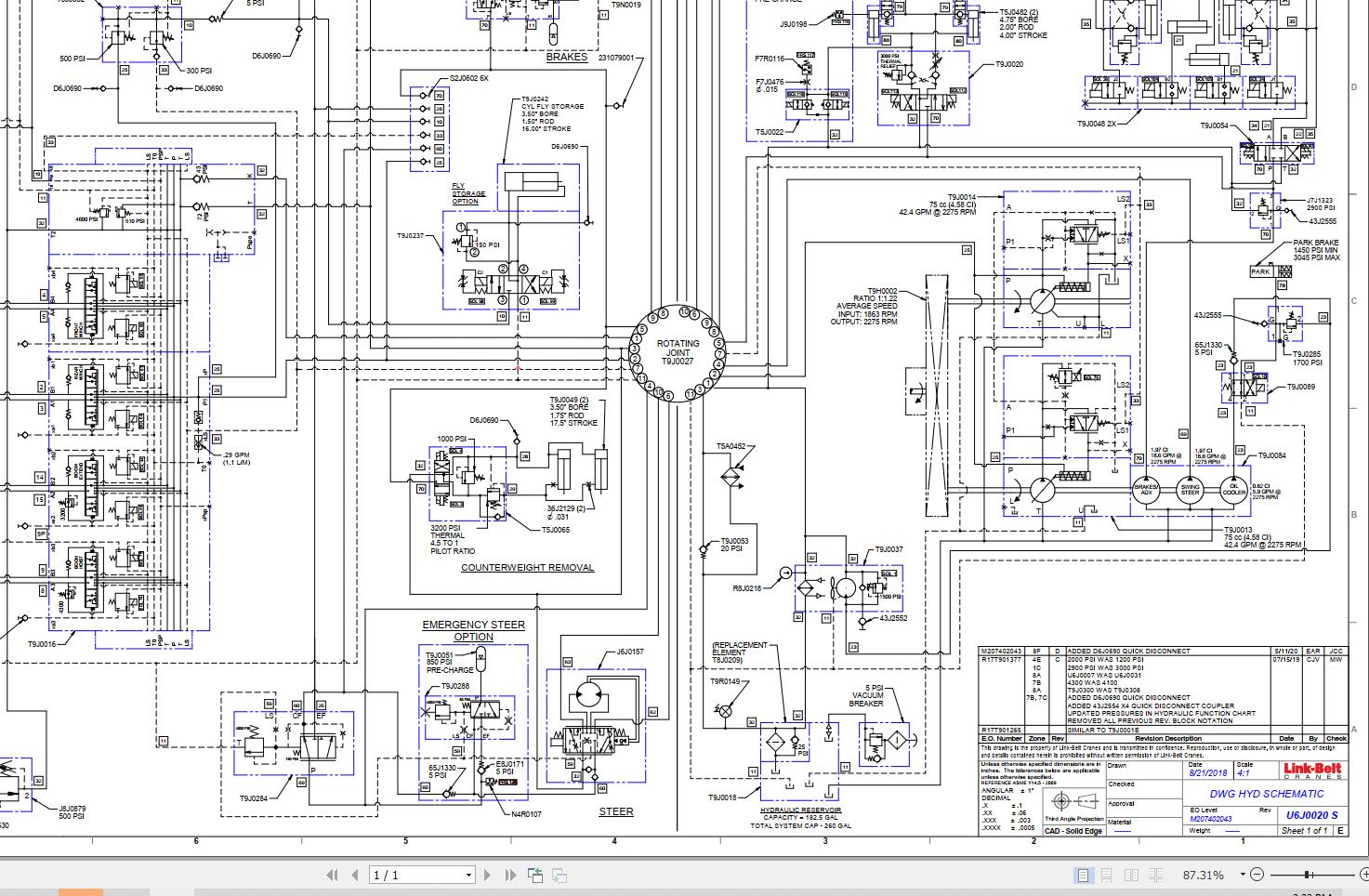Click the EMERGENCY STEER OPTION heading
The width and height of the screenshot is (1369, 896).
coord(473,630)
